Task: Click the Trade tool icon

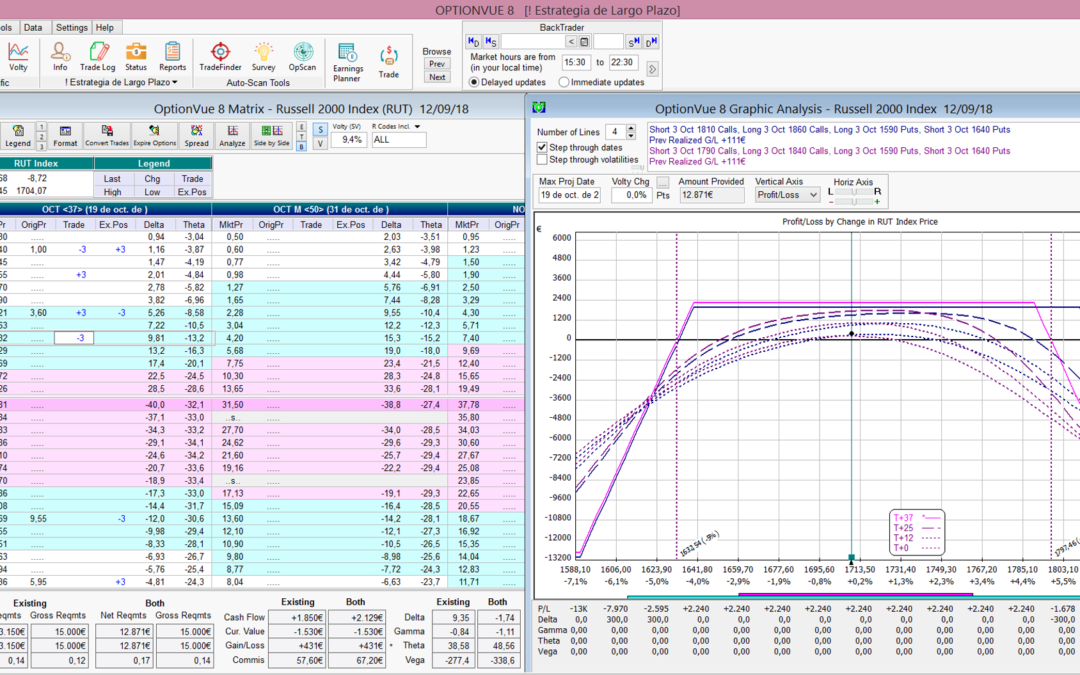Action: [x=388, y=62]
